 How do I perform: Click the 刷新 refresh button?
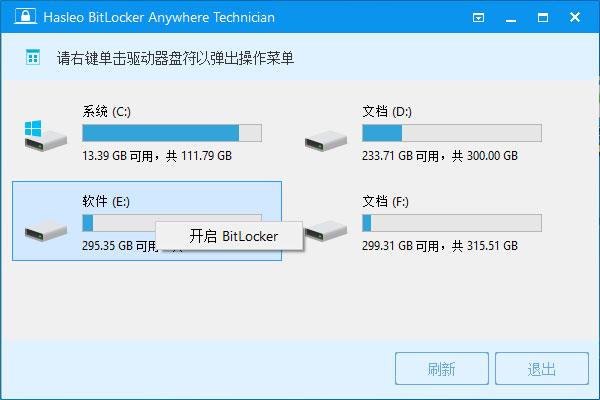[x=441, y=369]
